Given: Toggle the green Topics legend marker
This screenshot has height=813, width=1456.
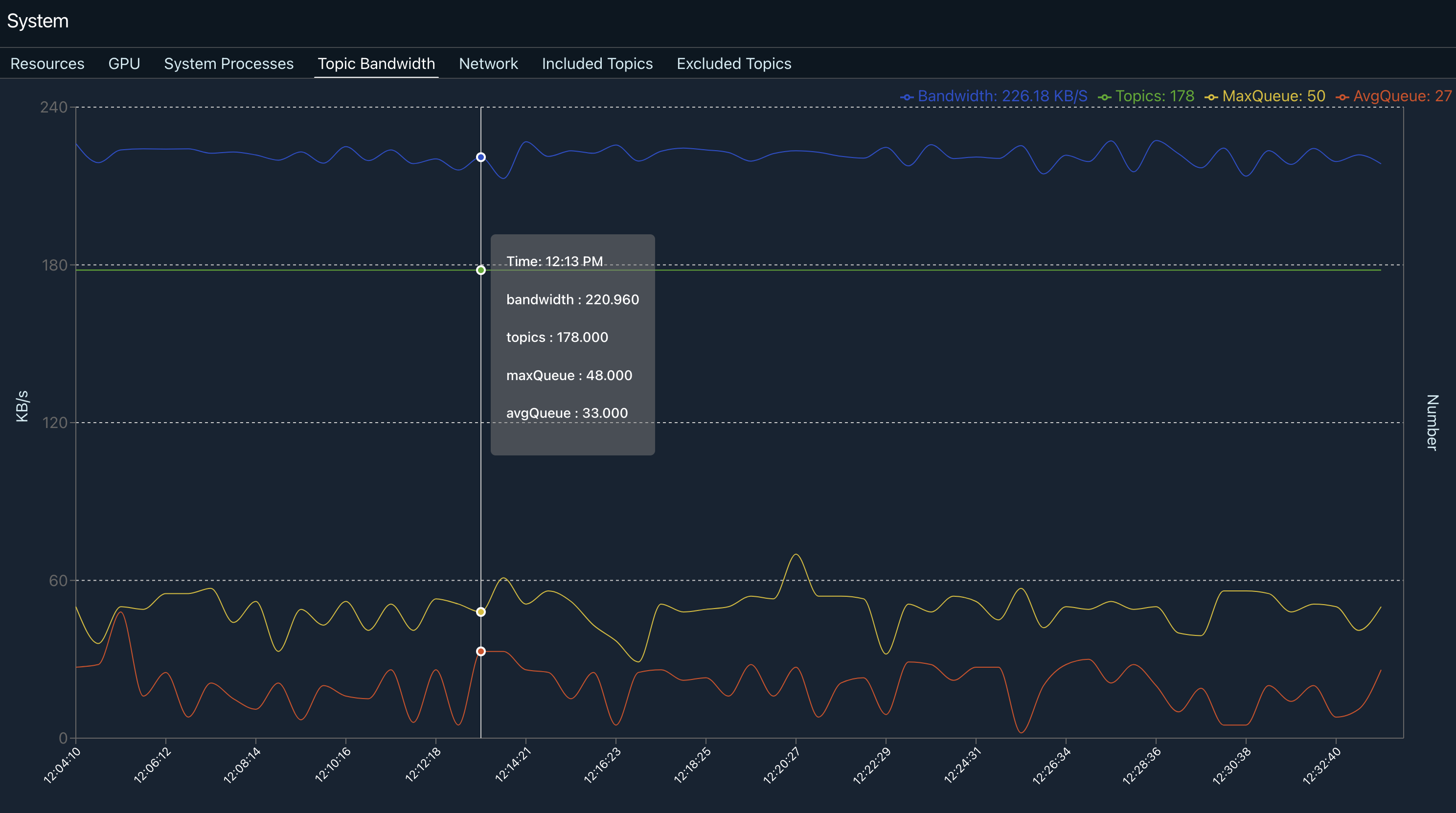Looking at the screenshot, I should point(1104,97).
